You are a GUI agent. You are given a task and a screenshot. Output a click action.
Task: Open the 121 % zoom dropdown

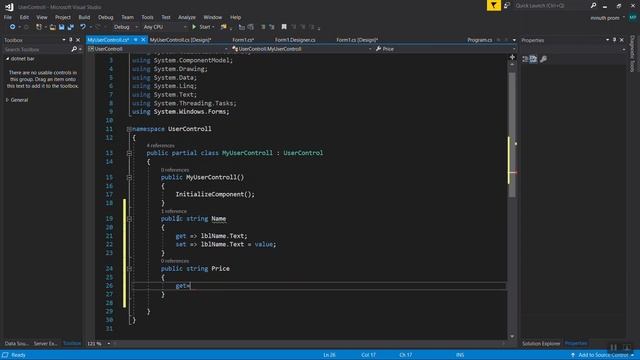[x=109, y=344]
